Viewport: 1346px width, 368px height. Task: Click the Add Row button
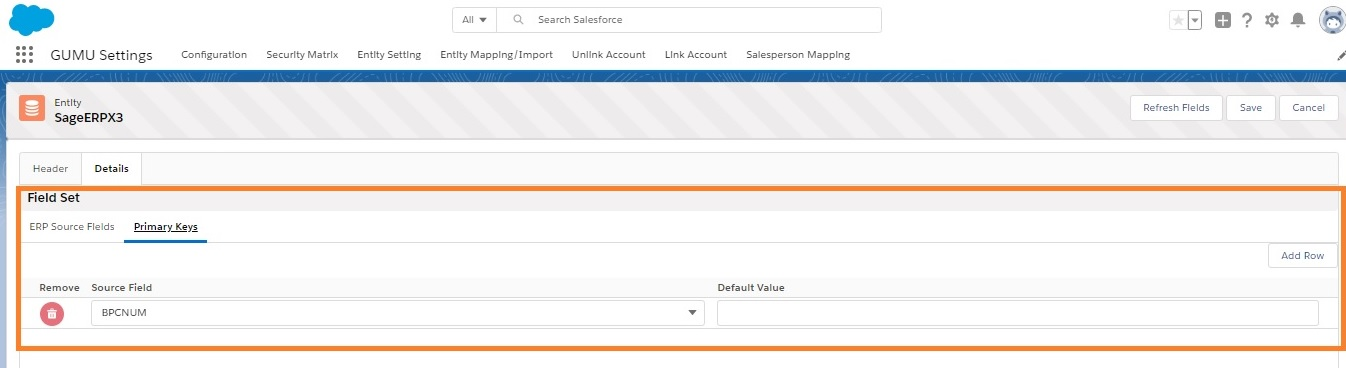1303,256
